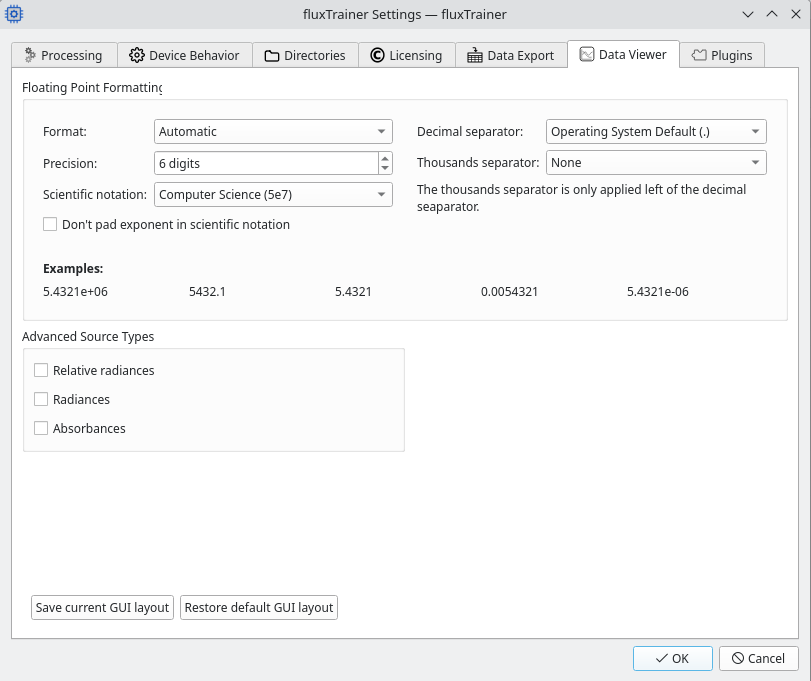Select the Data Viewer tab
The width and height of the screenshot is (811, 681).
click(x=623, y=54)
